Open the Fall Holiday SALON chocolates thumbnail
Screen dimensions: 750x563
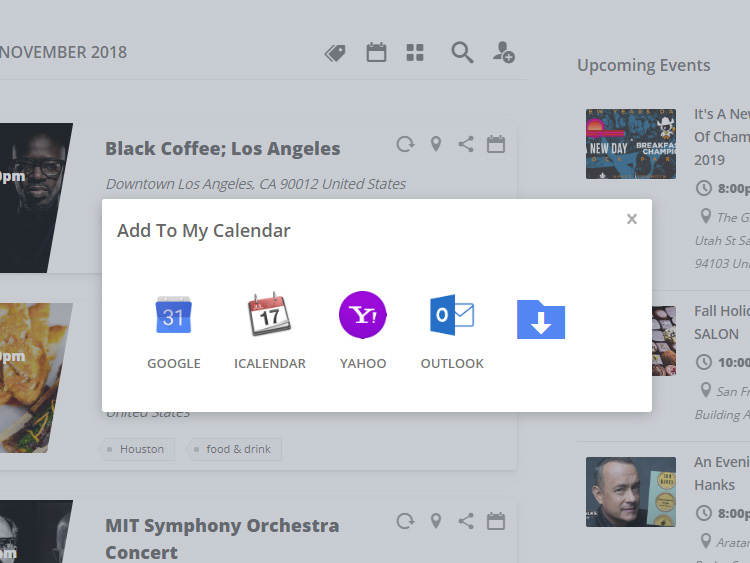[664, 341]
